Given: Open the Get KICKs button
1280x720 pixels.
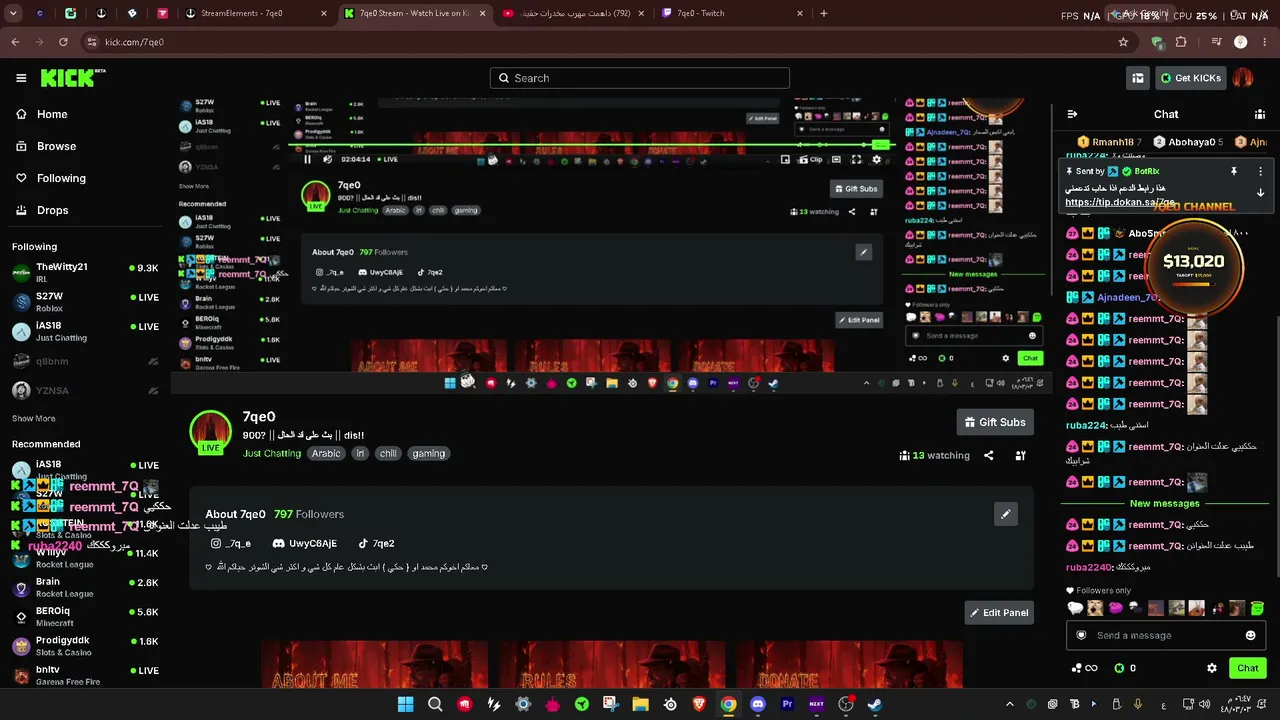Looking at the screenshot, I should pyautogui.click(x=1189, y=78).
